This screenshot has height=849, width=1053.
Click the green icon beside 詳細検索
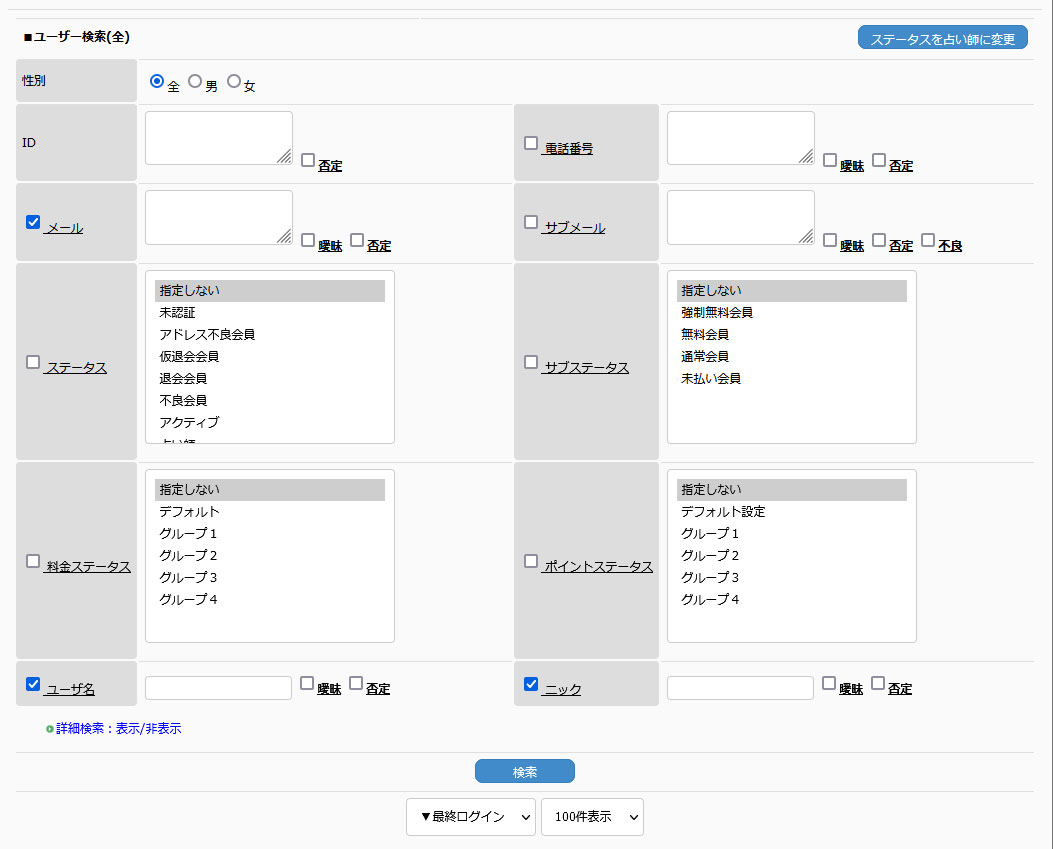[50, 729]
